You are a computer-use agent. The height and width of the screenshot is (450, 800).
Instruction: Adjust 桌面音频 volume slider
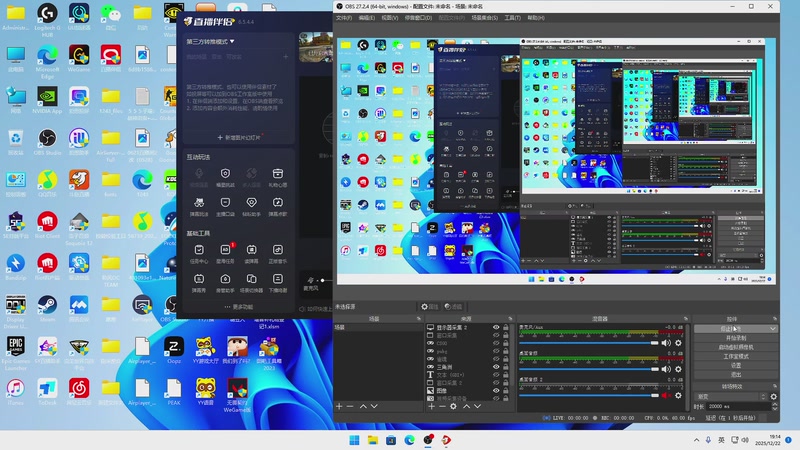(x=589, y=369)
